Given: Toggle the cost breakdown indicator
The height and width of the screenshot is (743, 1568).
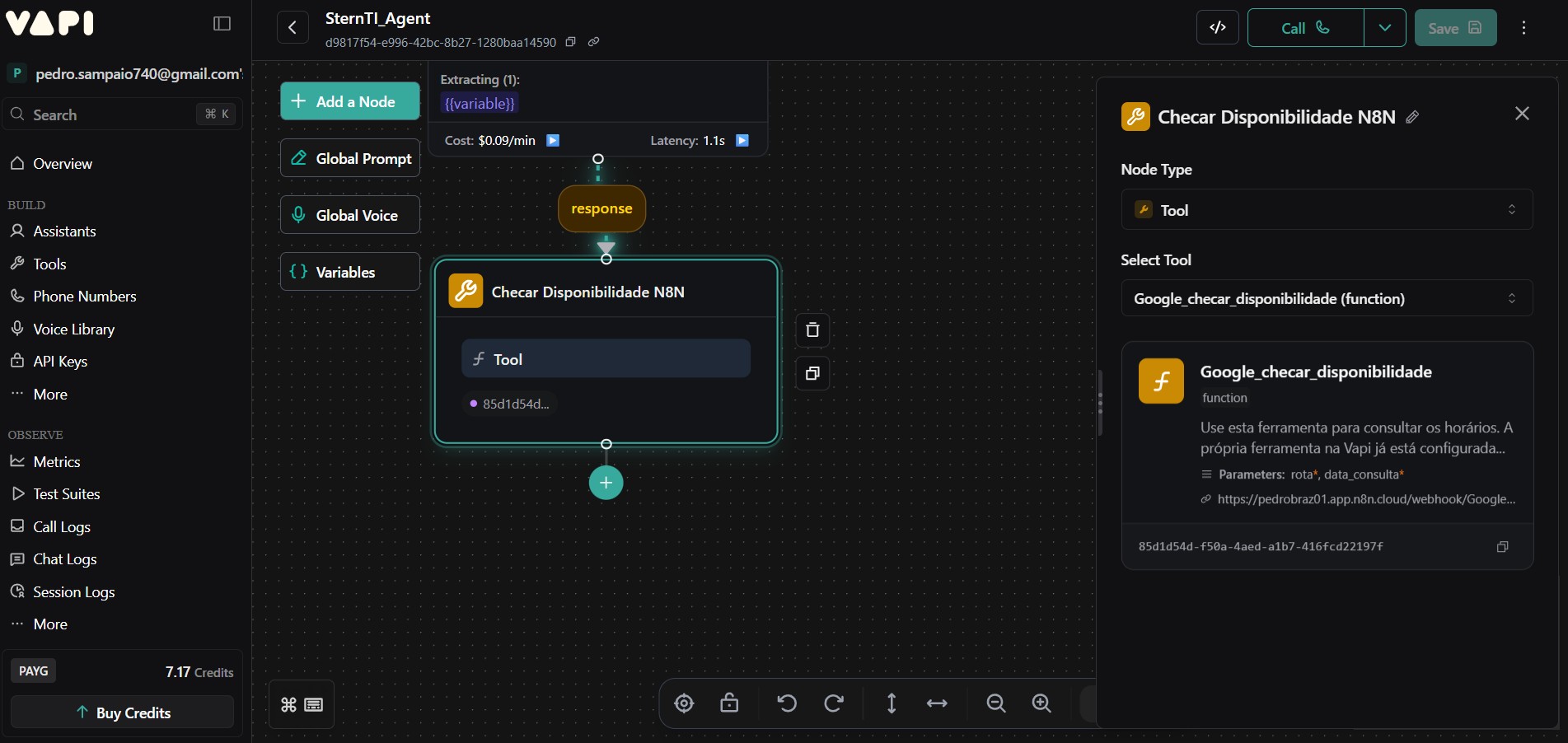Looking at the screenshot, I should (x=553, y=141).
